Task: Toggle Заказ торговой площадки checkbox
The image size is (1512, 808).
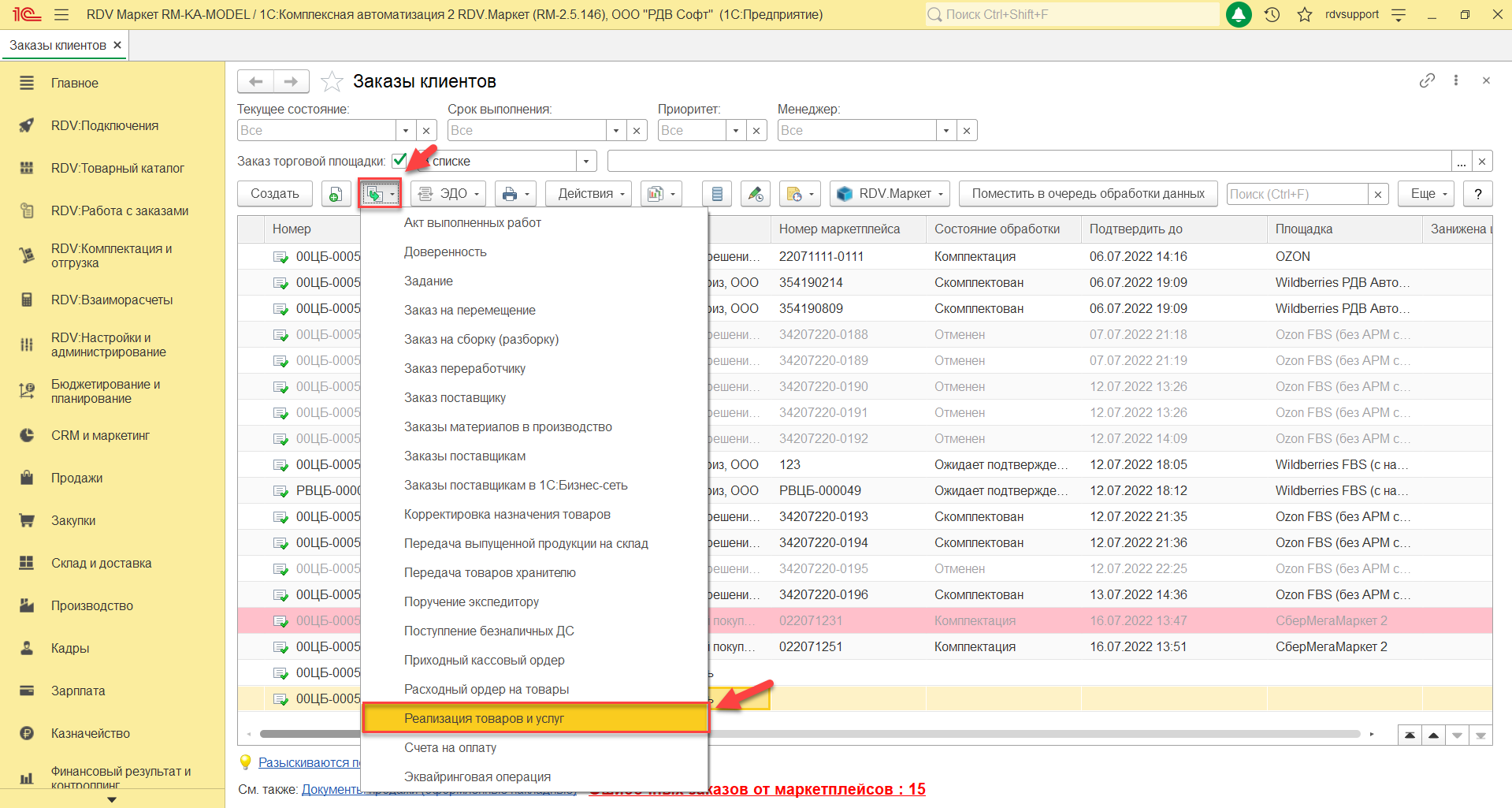Action: (399, 161)
